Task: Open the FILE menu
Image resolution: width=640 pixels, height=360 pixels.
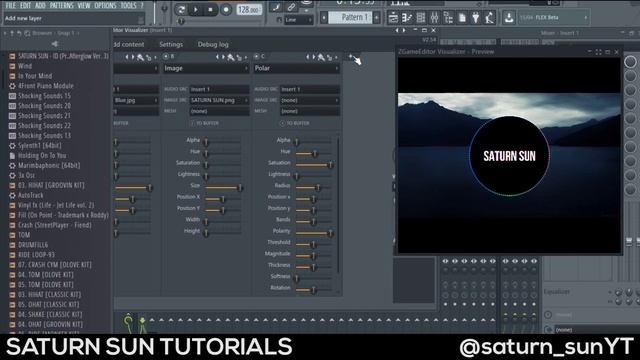Action: coord(11,5)
